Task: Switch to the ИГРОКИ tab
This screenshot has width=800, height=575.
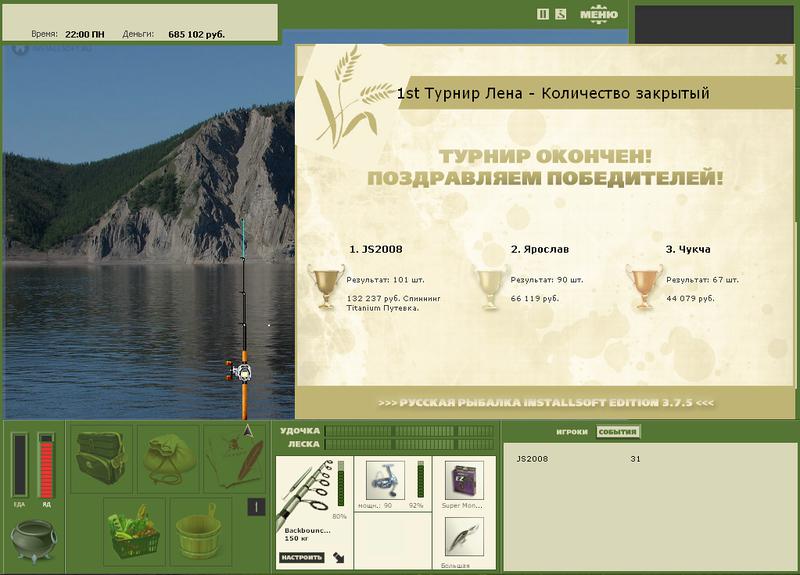Action: (572, 432)
